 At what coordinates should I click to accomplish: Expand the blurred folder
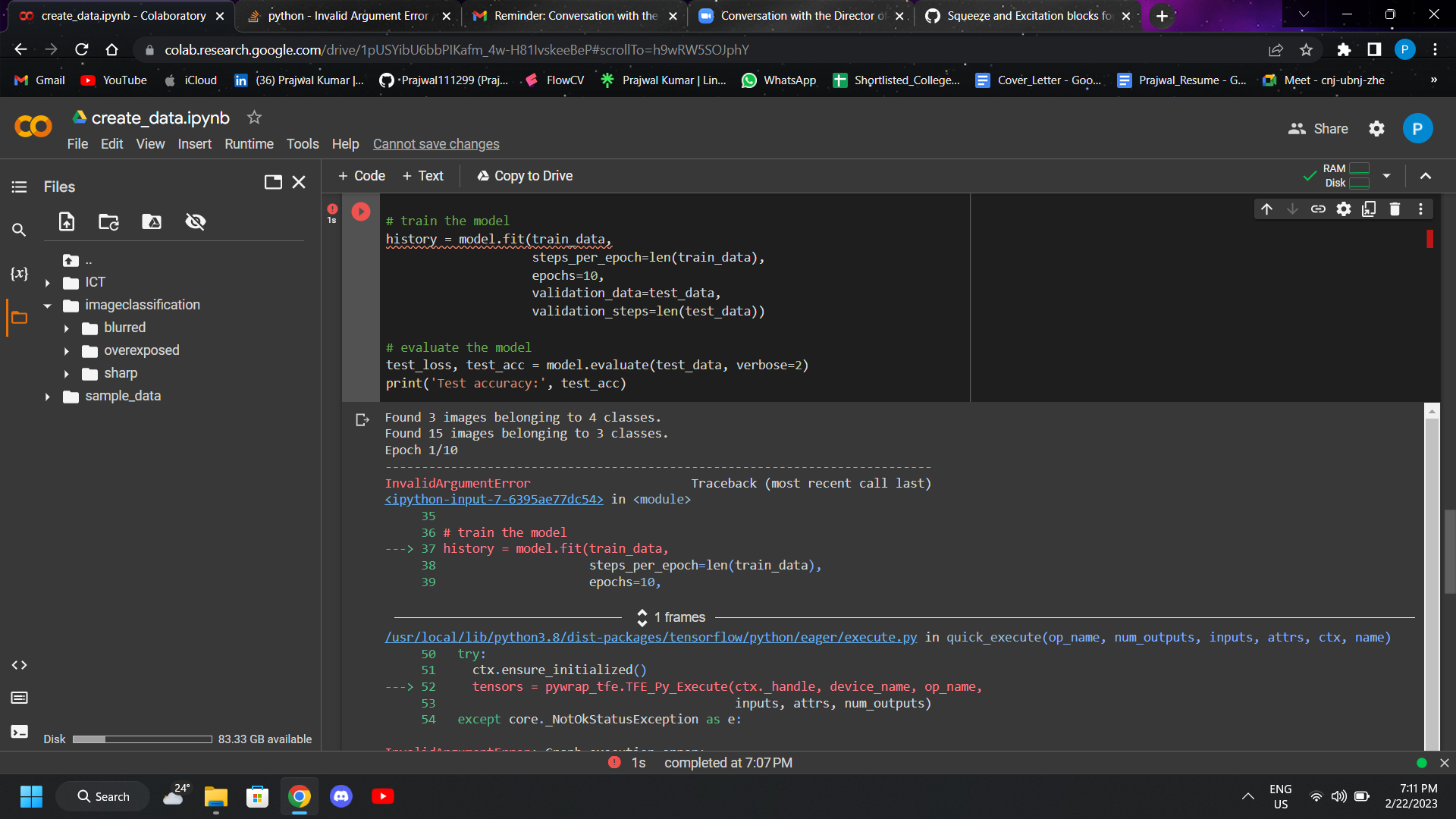coord(67,328)
